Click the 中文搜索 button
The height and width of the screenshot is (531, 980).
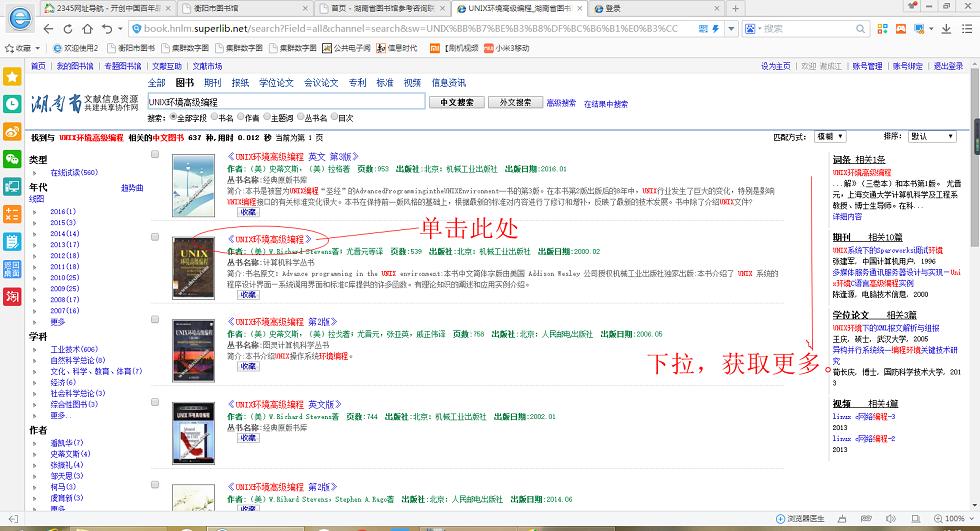click(x=457, y=102)
